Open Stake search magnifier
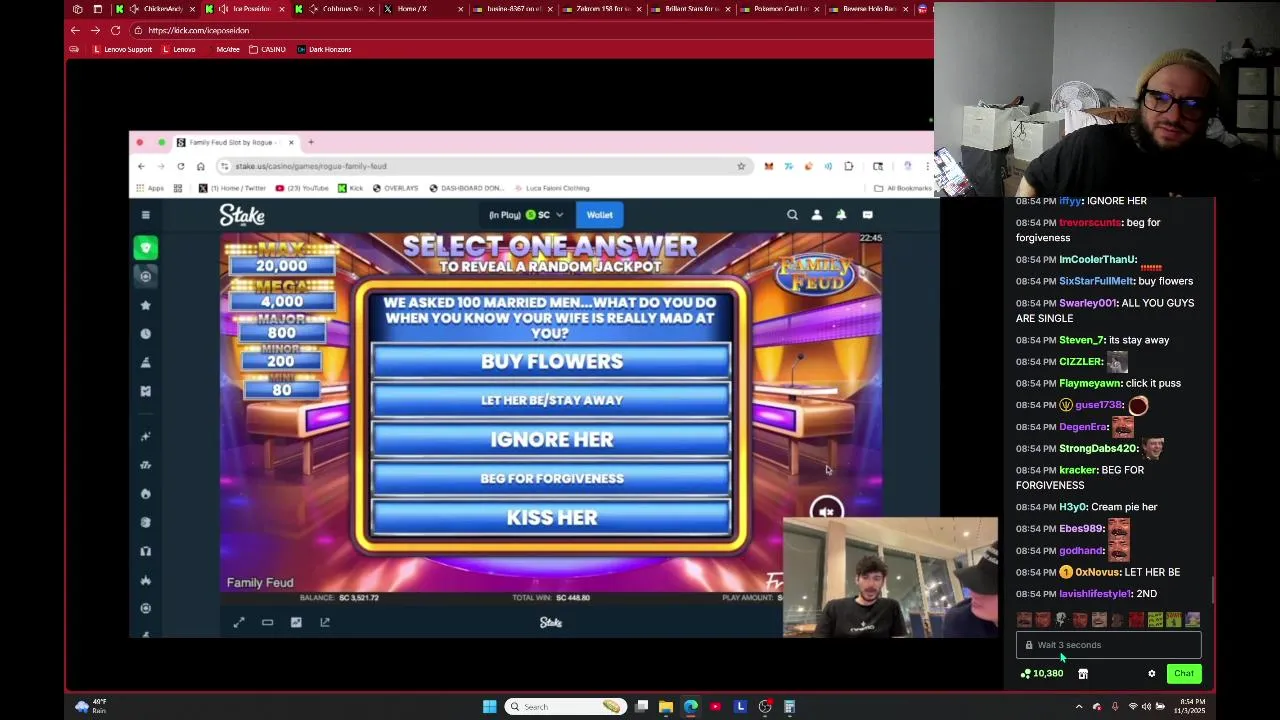 click(792, 215)
